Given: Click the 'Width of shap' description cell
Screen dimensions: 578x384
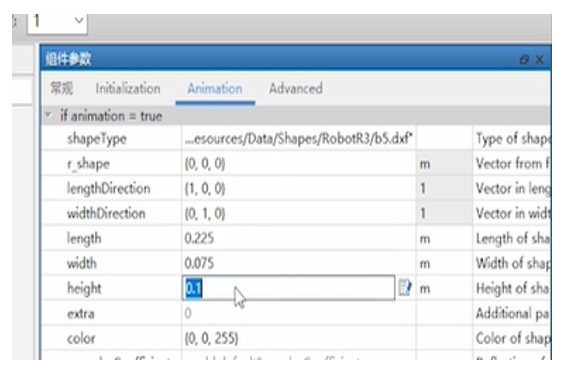Looking at the screenshot, I should click(513, 263).
